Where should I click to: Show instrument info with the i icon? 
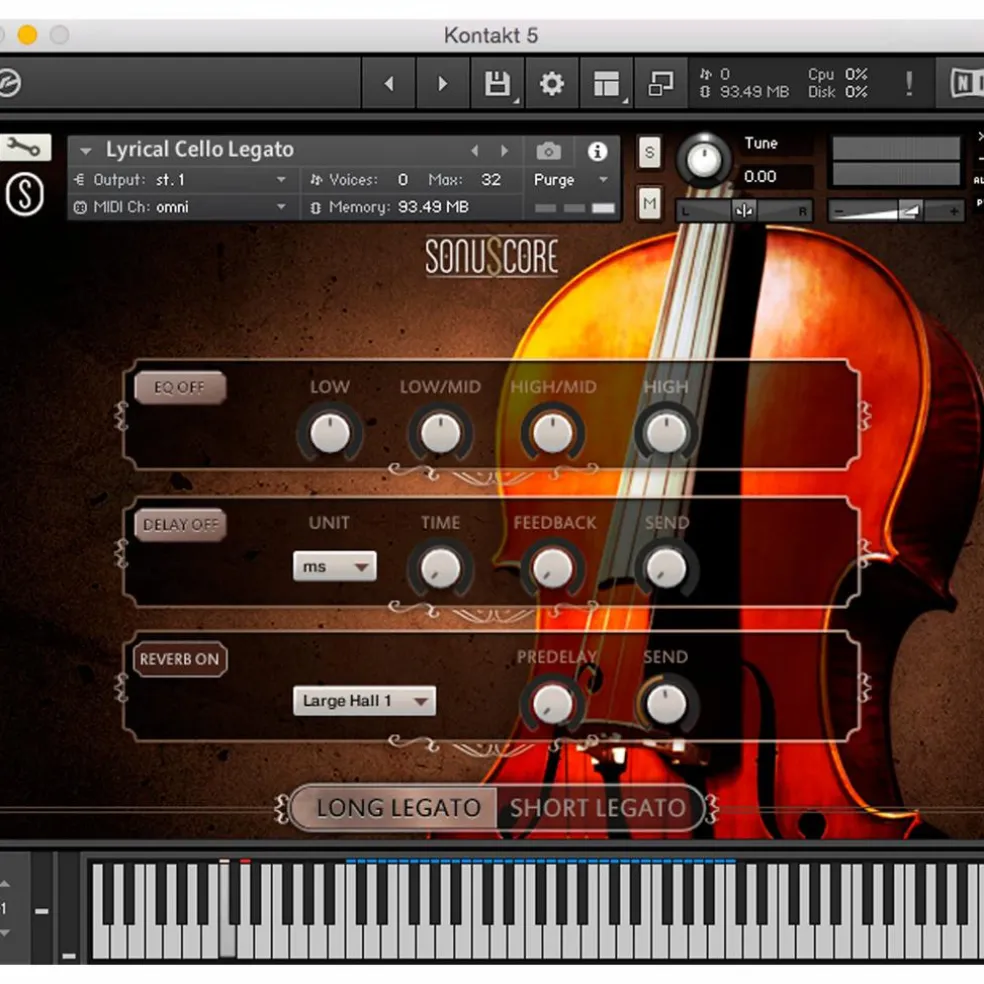tap(597, 151)
